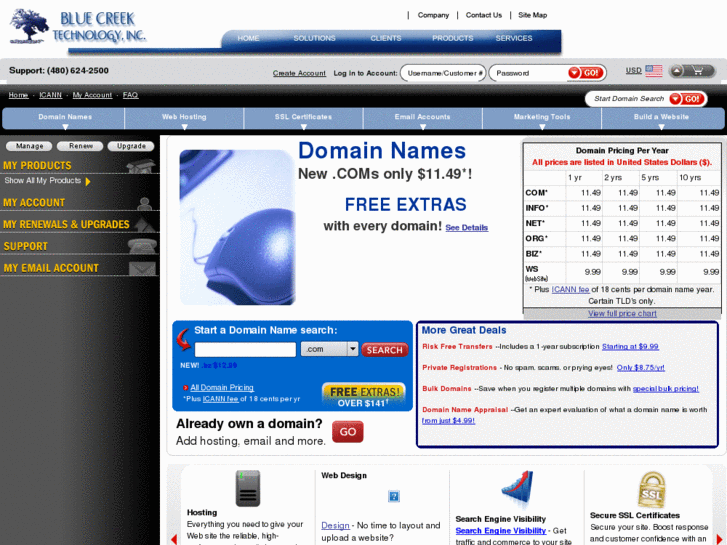Expand Show All My Products arrow
This screenshot has height=545, width=727.
point(88,181)
